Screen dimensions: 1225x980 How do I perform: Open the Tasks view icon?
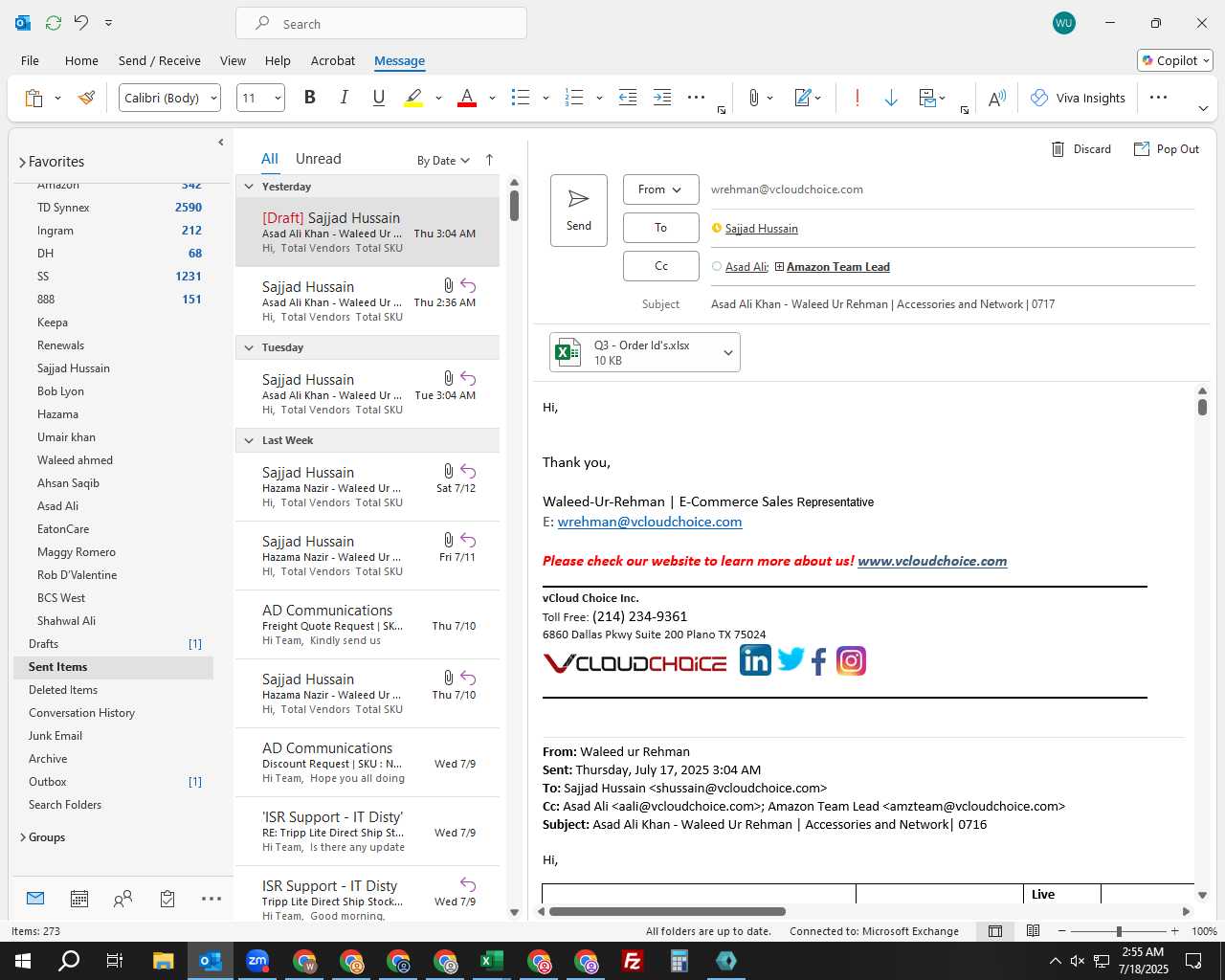point(167,899)
